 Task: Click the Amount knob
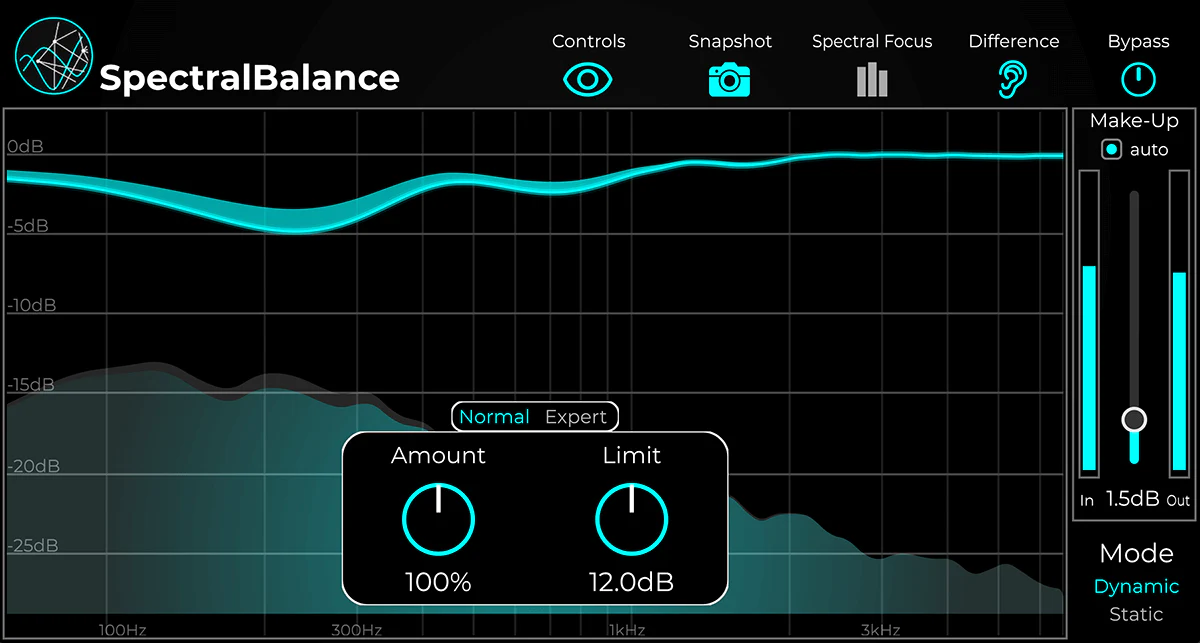438,520
